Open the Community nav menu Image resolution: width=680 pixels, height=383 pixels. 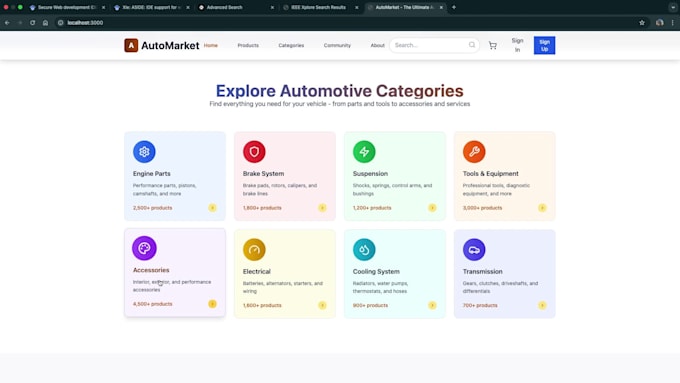click(337, 45)
